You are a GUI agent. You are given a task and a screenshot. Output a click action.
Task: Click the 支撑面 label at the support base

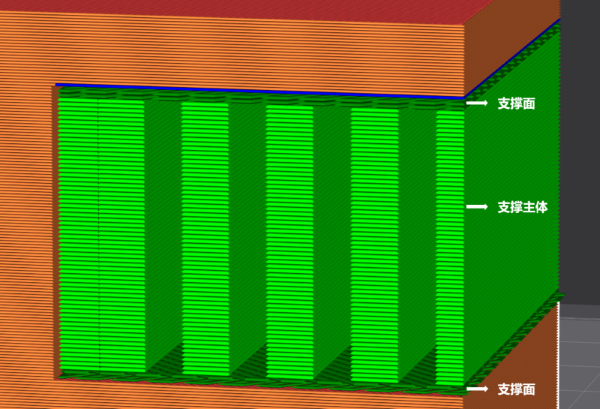pos(516,389)
